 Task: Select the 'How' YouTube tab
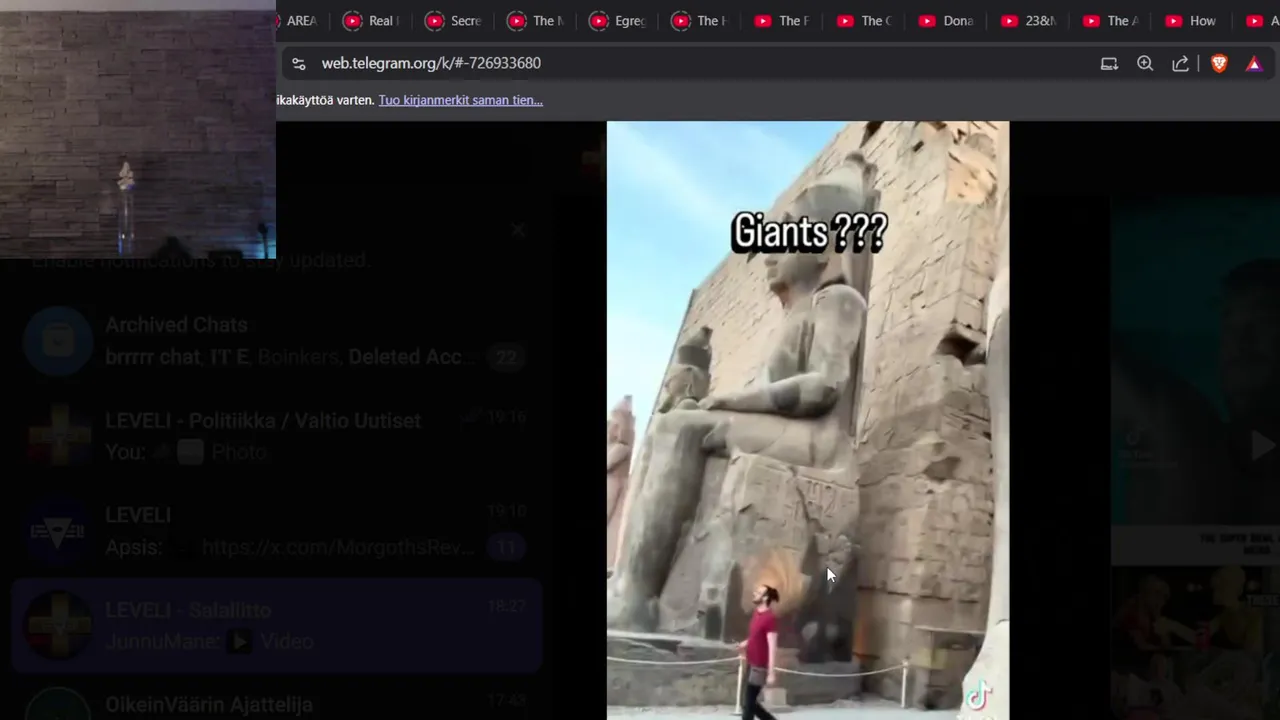coord(1191,20)
